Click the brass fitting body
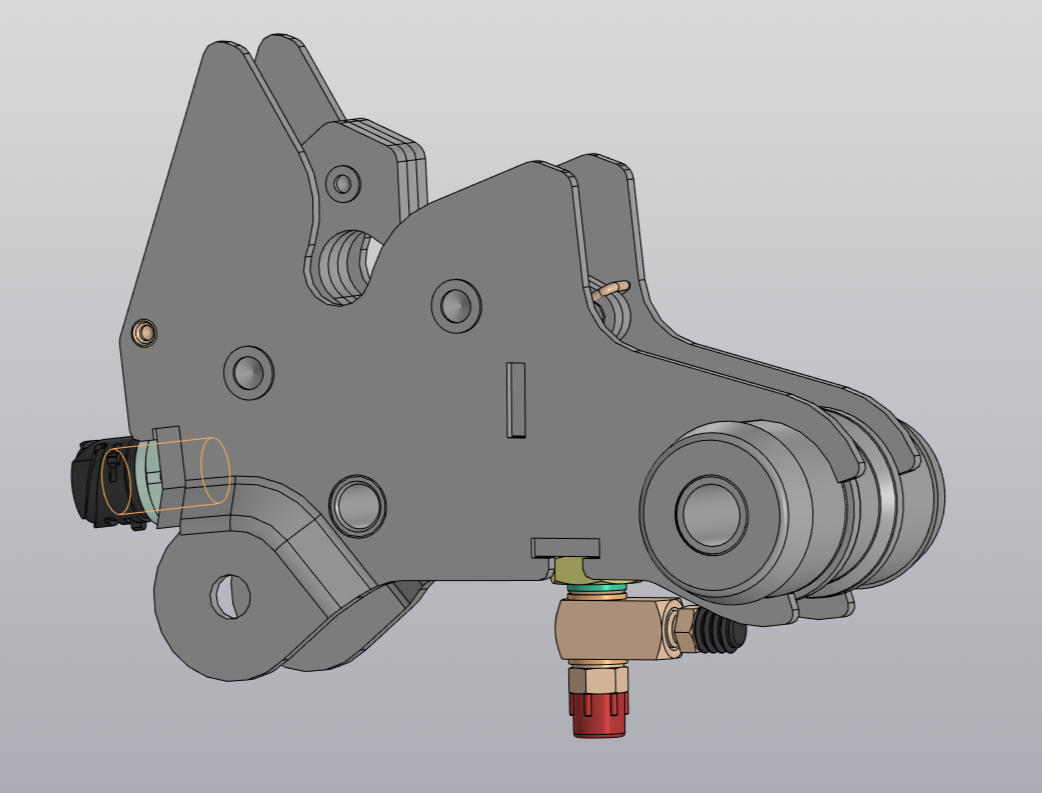1042x793 pixels. tap(607, 631)
